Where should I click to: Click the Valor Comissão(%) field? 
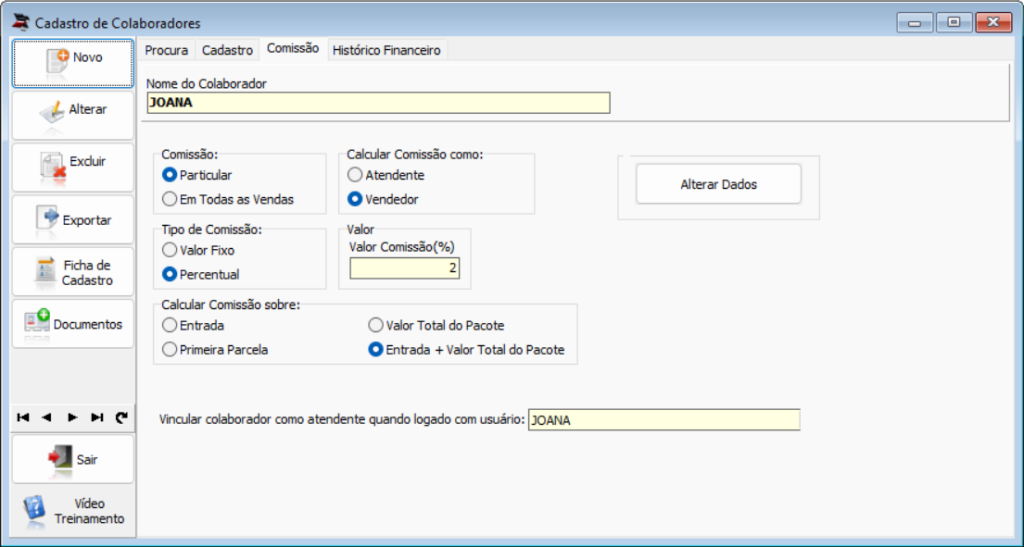click(x=404, y=268)
